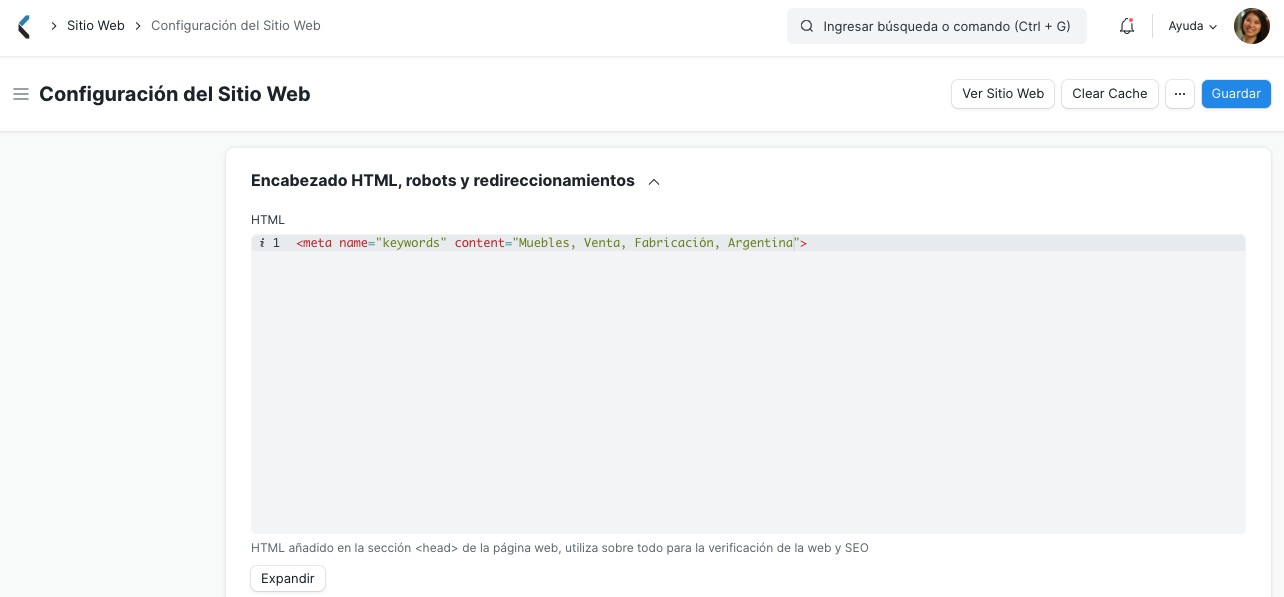Image resolution: width=1284 pixels, height=597 pixels.
Task: Select the meta keywords code line
Action: pyautogui.click(x=550, y=242)
